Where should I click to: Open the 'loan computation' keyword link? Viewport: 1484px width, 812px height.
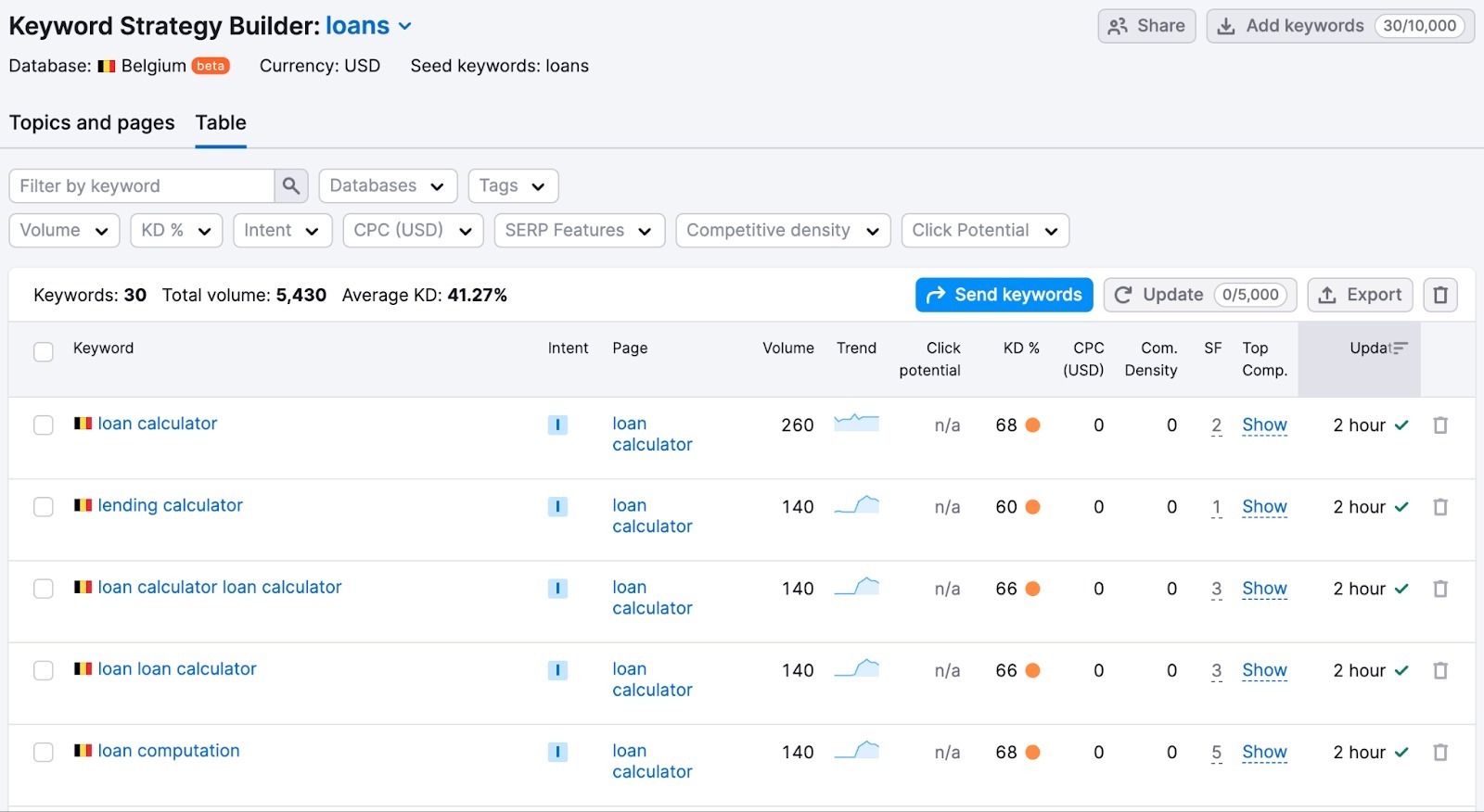169,751
